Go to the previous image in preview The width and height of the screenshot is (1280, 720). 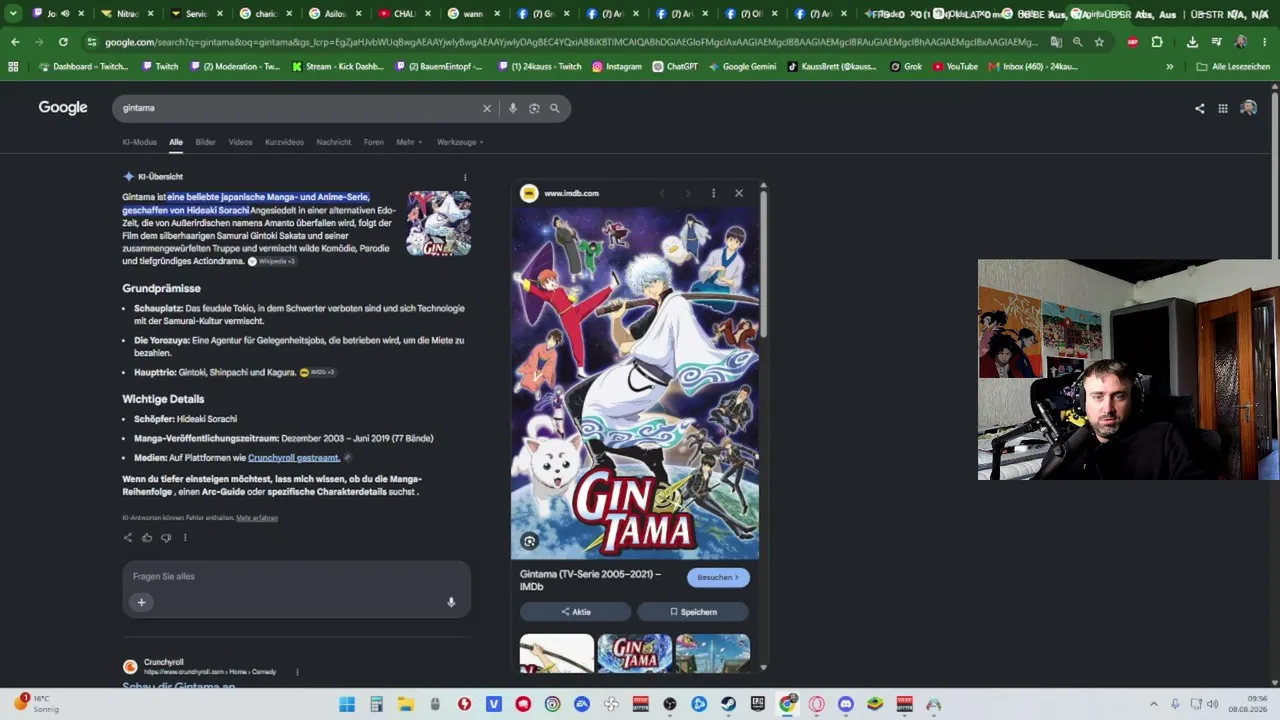pos(661,193)
